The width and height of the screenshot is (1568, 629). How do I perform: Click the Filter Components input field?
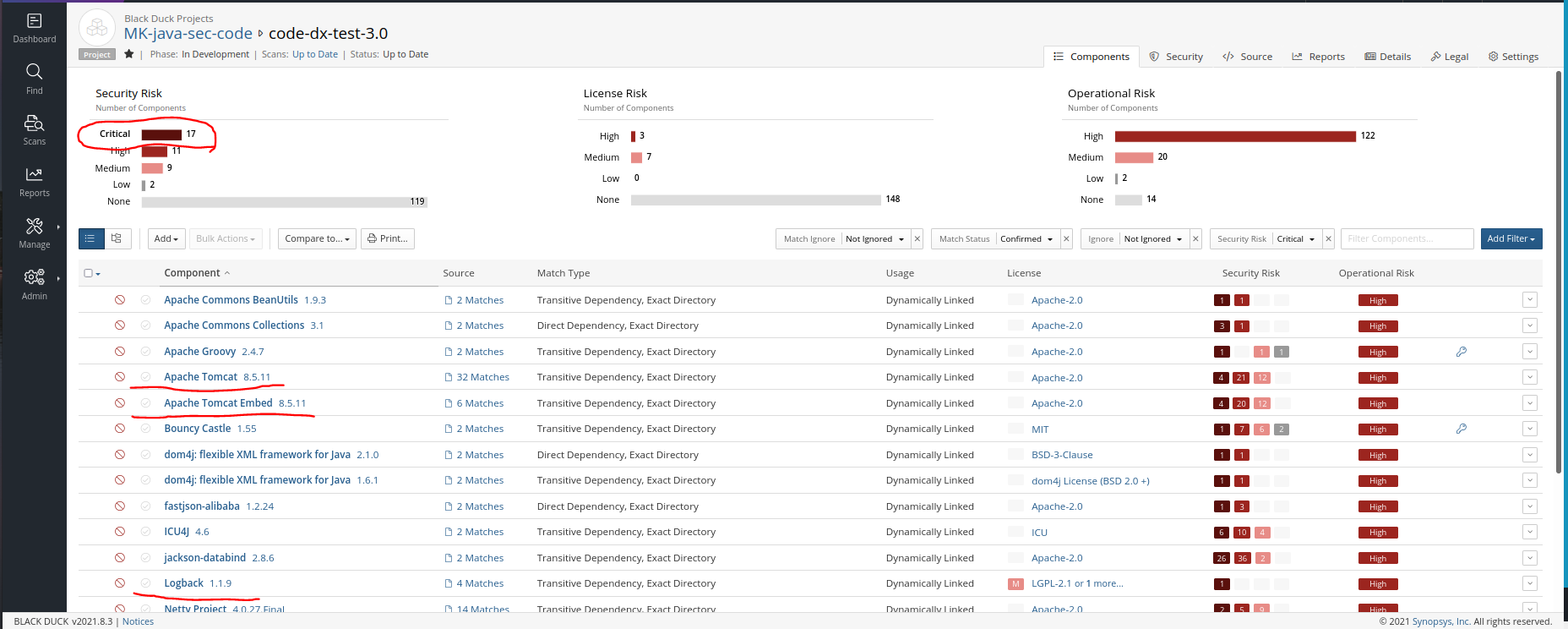(x=1407, y=238)
